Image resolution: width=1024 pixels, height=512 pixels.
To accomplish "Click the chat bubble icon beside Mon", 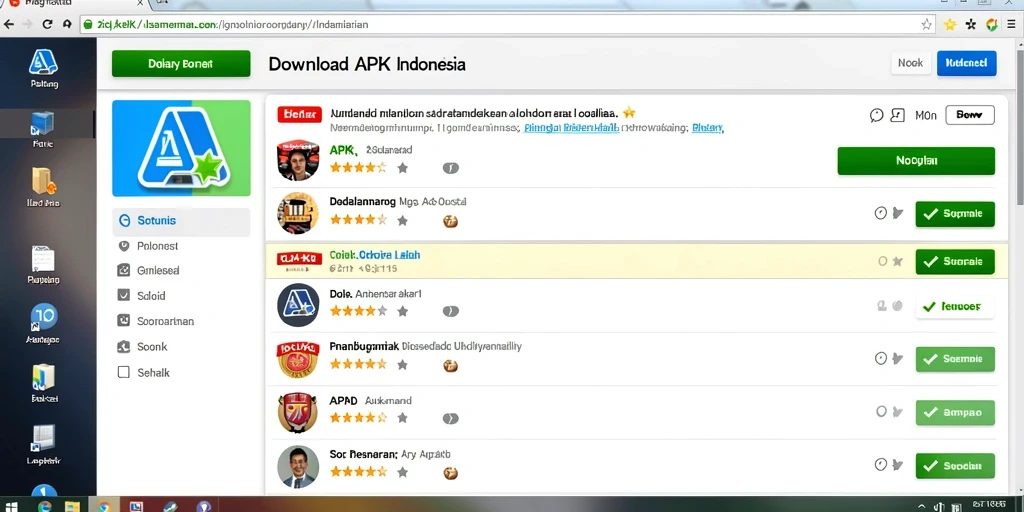I will pyautogui.click(x=876, y=116).
